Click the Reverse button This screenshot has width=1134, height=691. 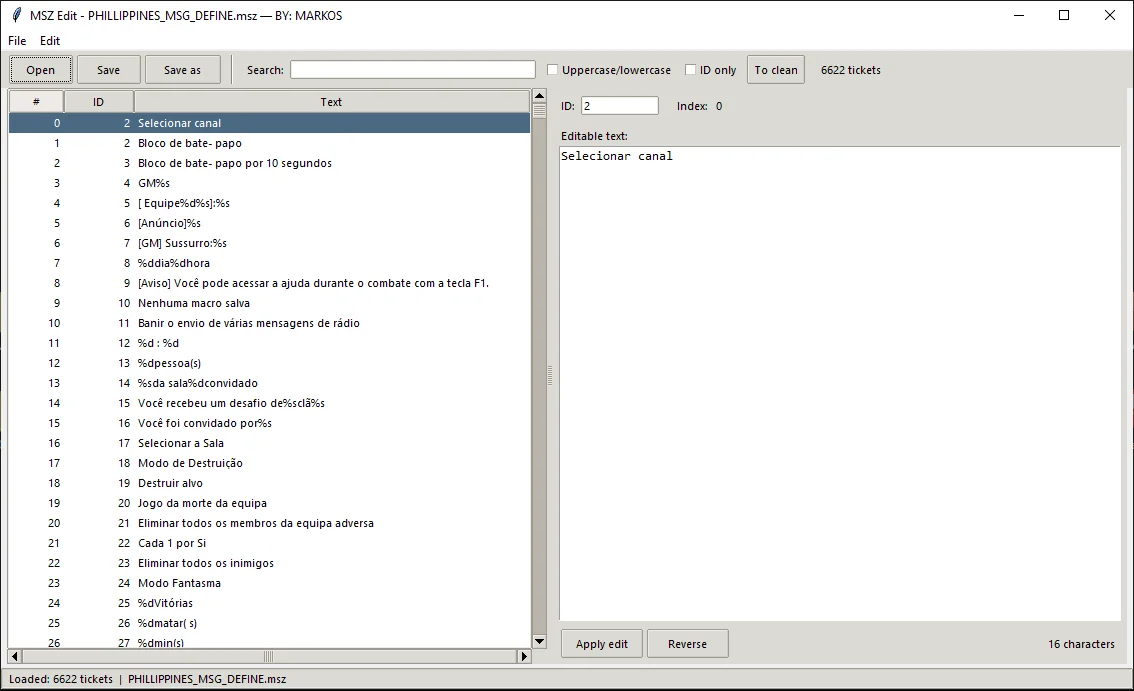[687, 644]
